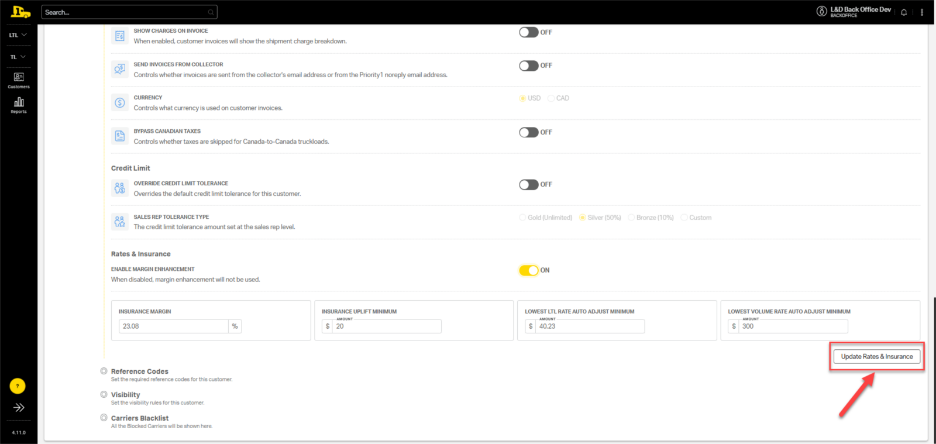The image size is (936, 444).
Task: Expand the TL sidebar menu
Action: [18, 57]
